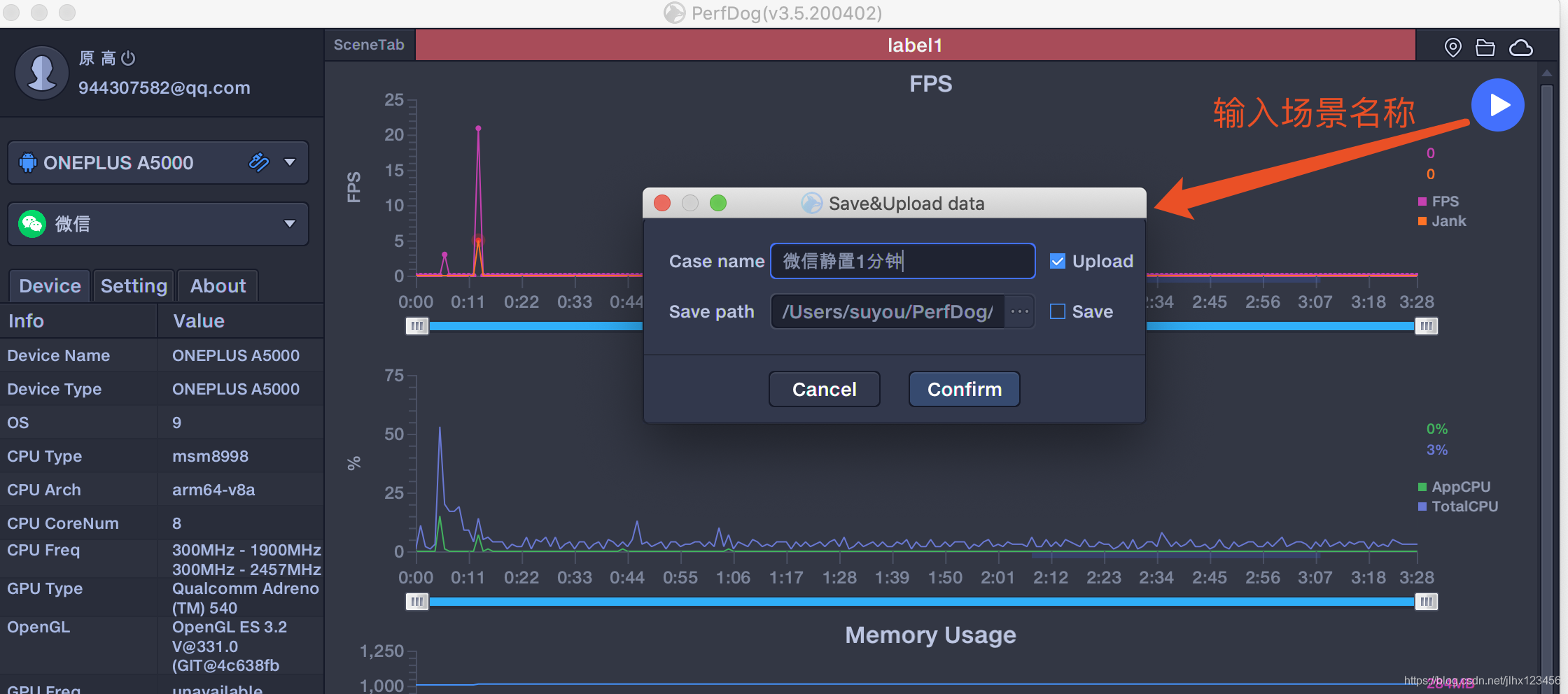The height and width of the screenshot is (694, 1568).
Task: Select the SceneTab tab
Action: click(369, 45)
